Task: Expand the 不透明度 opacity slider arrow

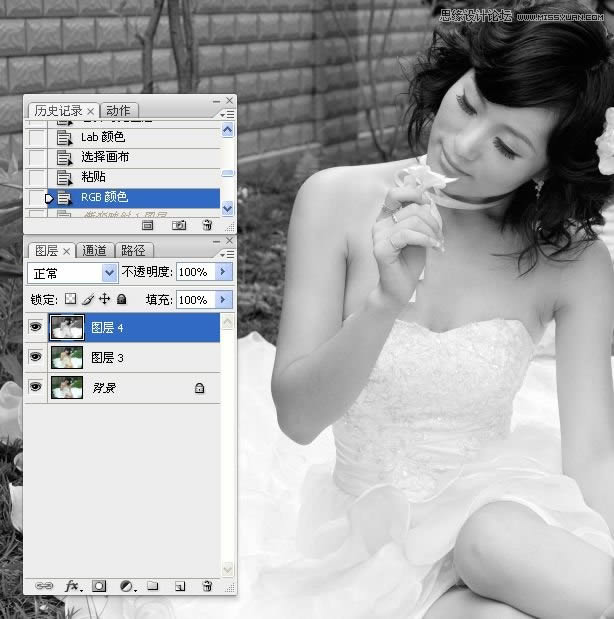Action: [223, 272]
